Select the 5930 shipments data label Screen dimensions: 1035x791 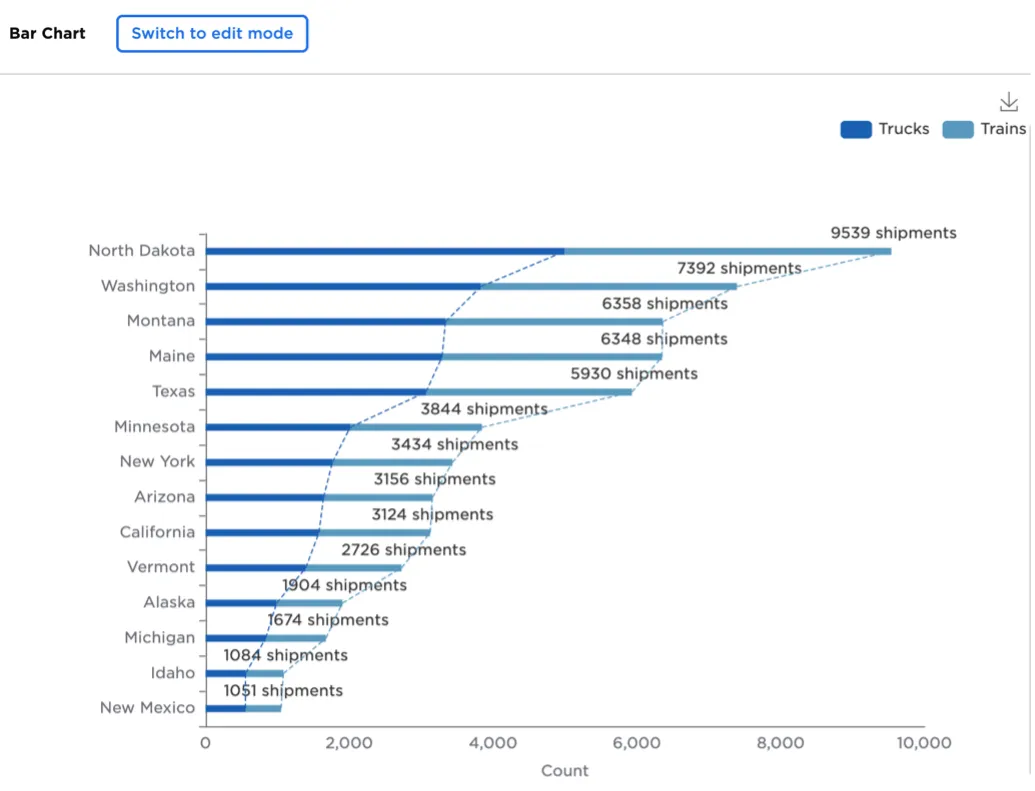coord(634,373)
